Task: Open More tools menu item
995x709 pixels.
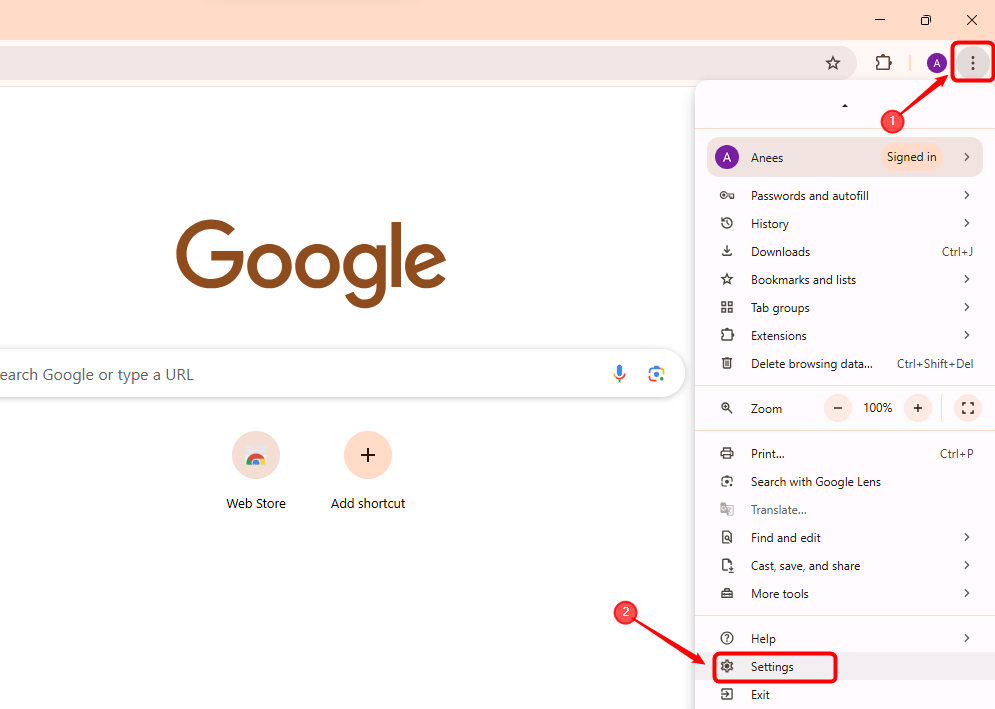Action: coord(845,593)
